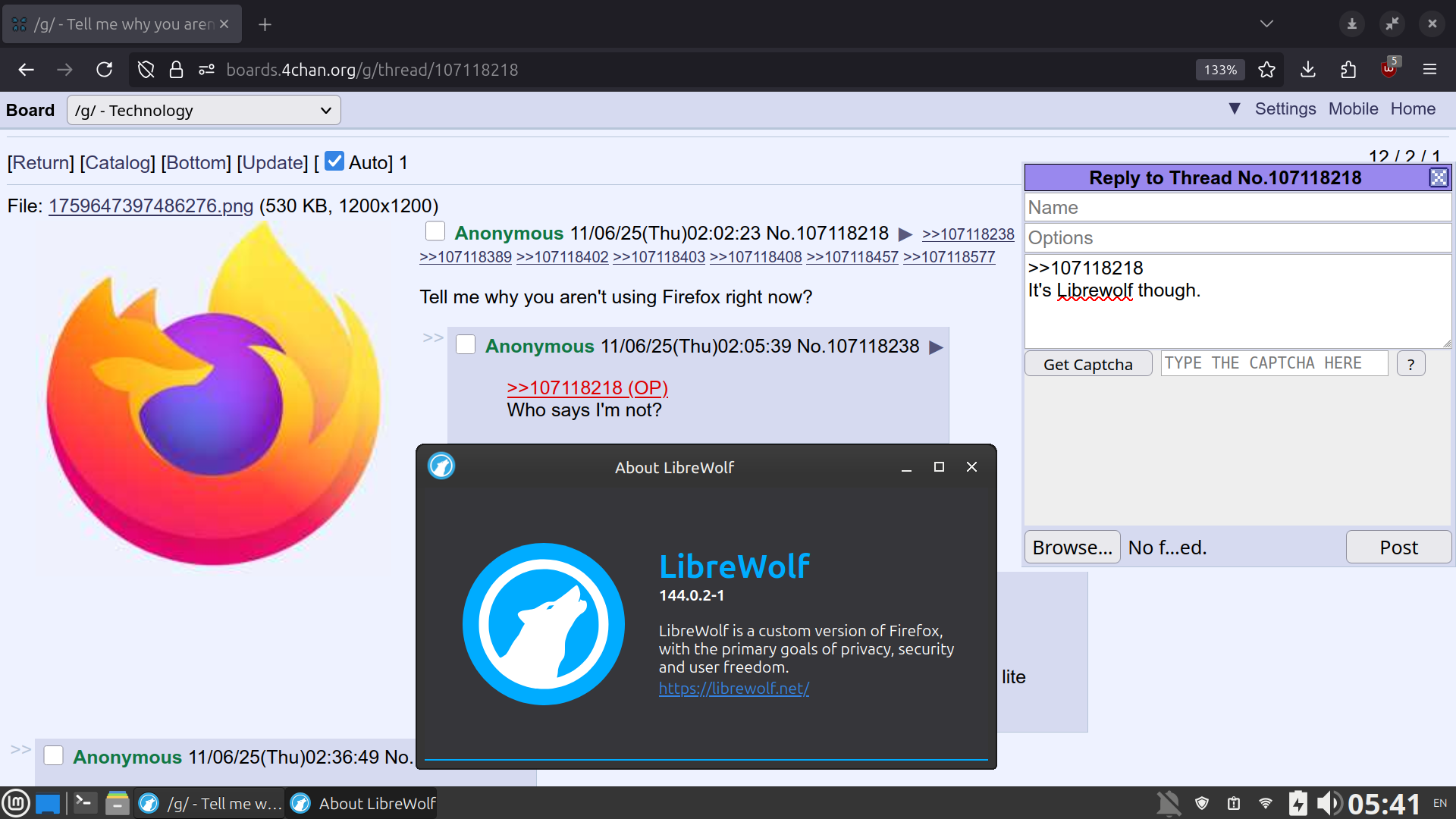This screenshot has width=1456, height=819.
Task: Expand the post menu arrow on No.107118238
Action: coord(936,347)
